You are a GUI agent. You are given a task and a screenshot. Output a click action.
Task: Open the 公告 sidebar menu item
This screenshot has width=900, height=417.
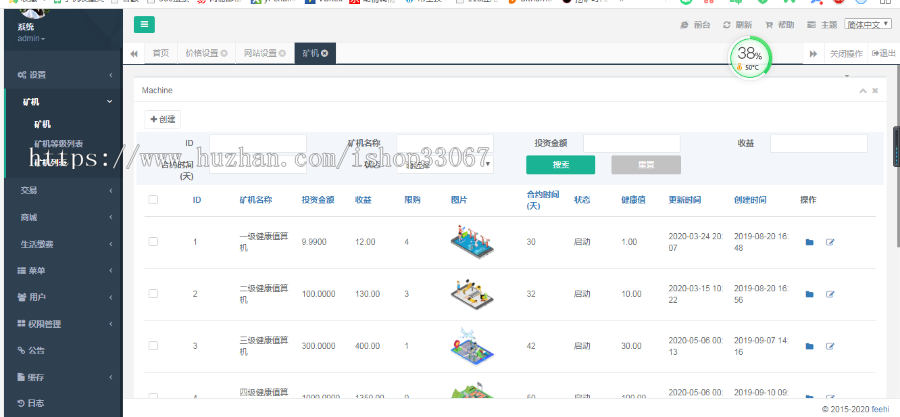(60, 350)
